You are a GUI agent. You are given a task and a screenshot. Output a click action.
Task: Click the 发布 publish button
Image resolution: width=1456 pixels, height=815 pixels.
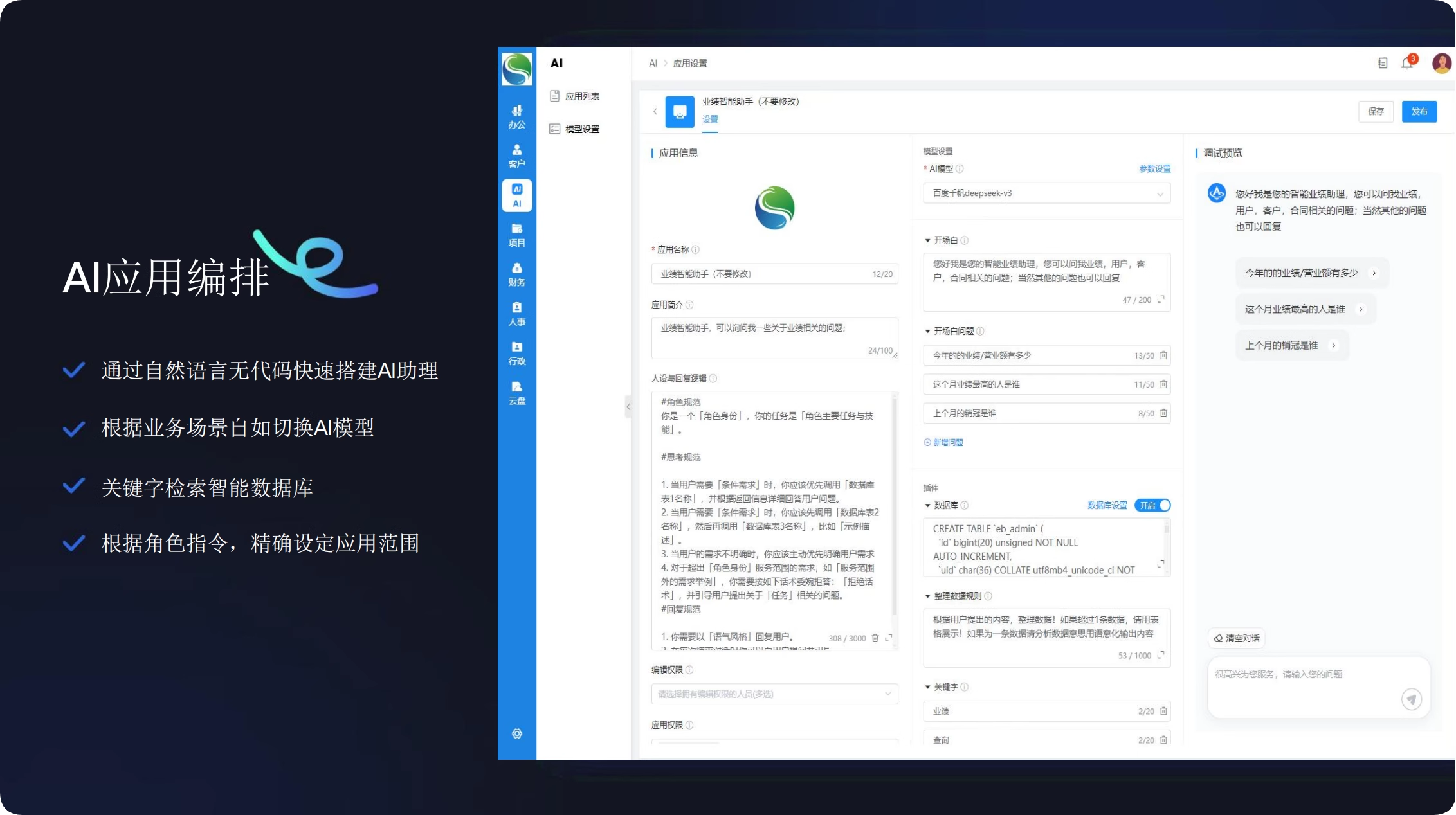(x=1419, y=111)
